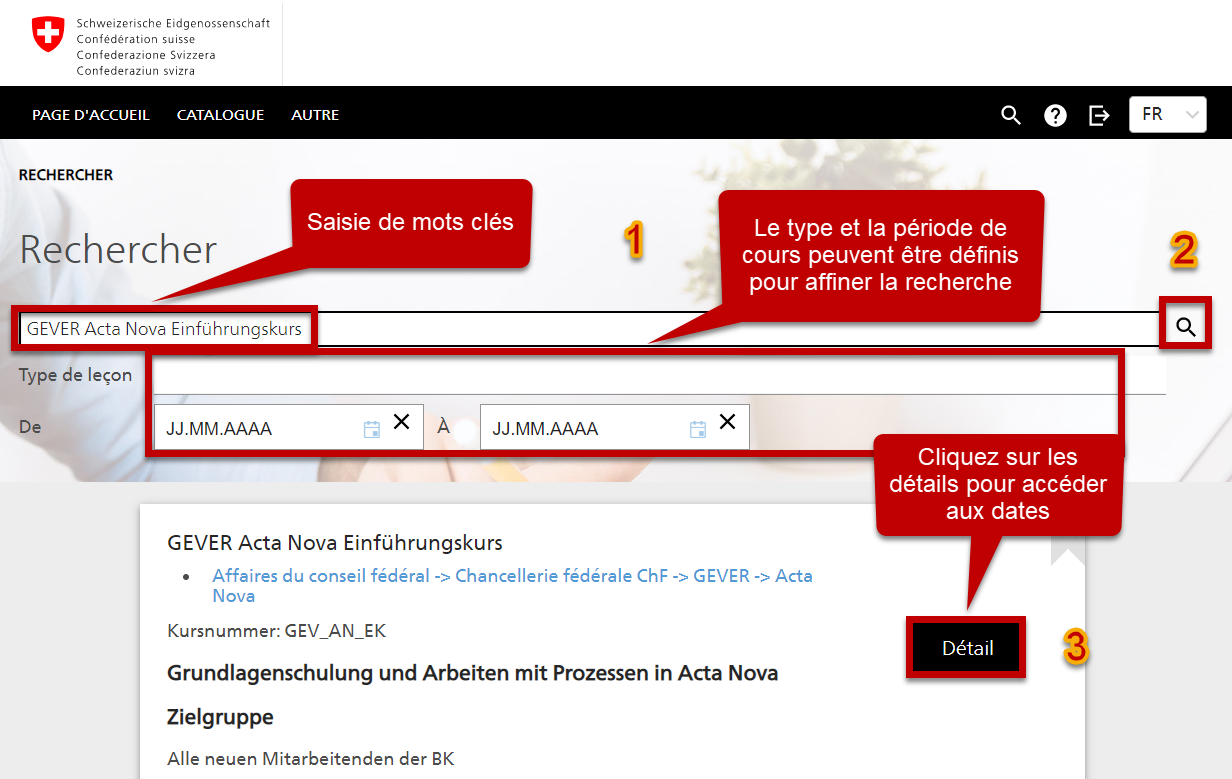Viewport: 1232px width, 779px height.
Task: Open the Autre menu
Action: tap(315, 115)
